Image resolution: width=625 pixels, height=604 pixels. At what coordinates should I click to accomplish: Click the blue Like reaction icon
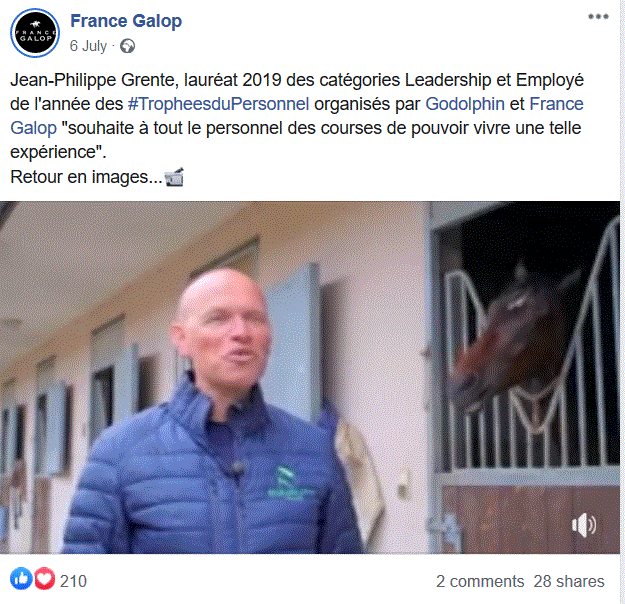21,578
